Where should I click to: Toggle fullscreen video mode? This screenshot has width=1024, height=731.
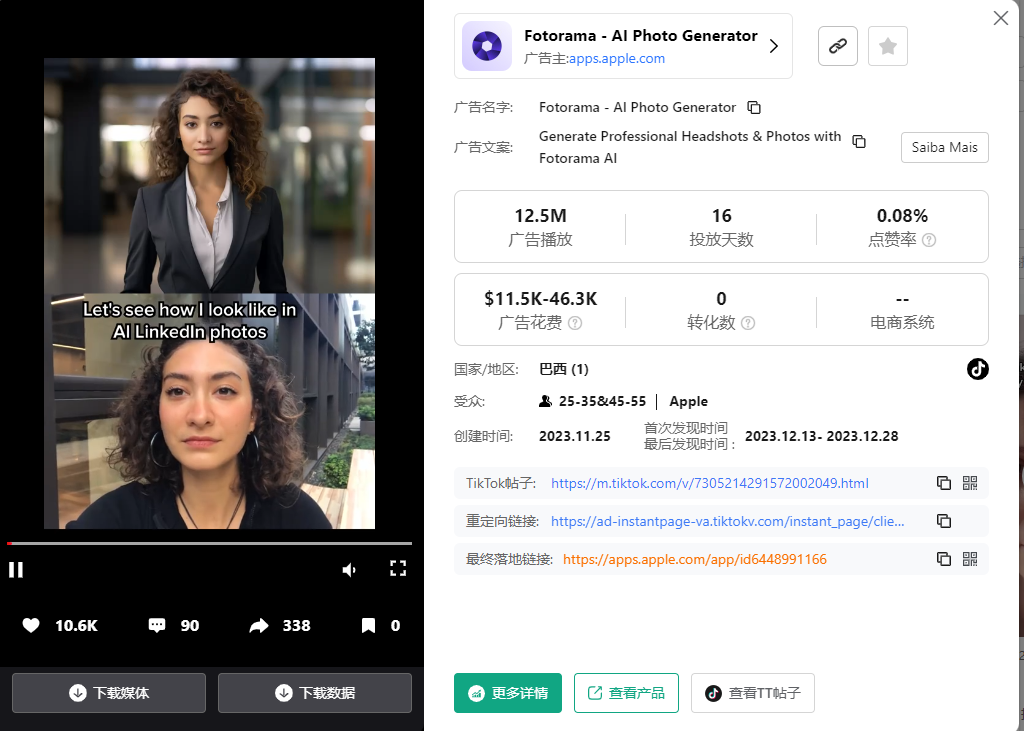tap(398, 569)
